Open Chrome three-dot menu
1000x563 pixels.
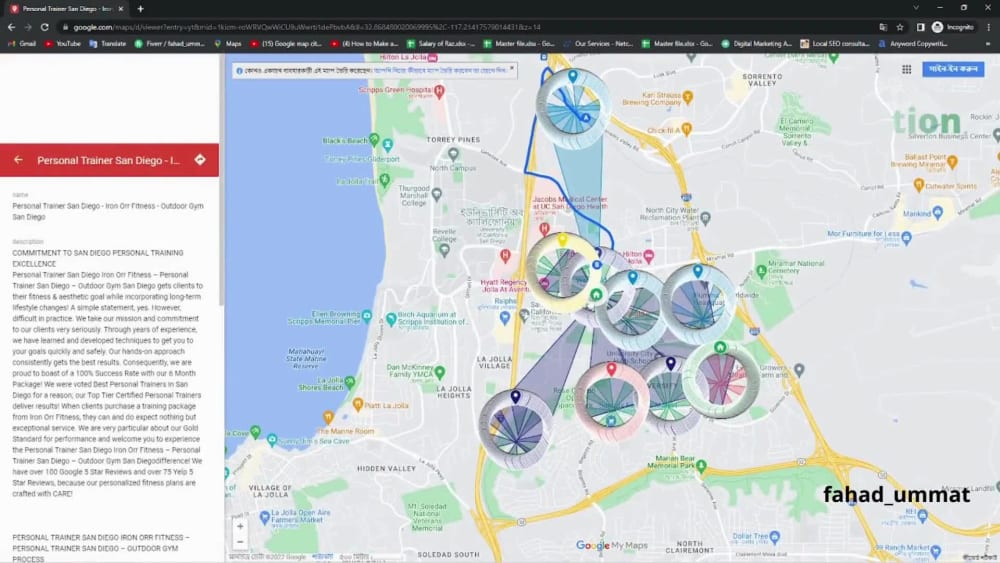point(989,27)
